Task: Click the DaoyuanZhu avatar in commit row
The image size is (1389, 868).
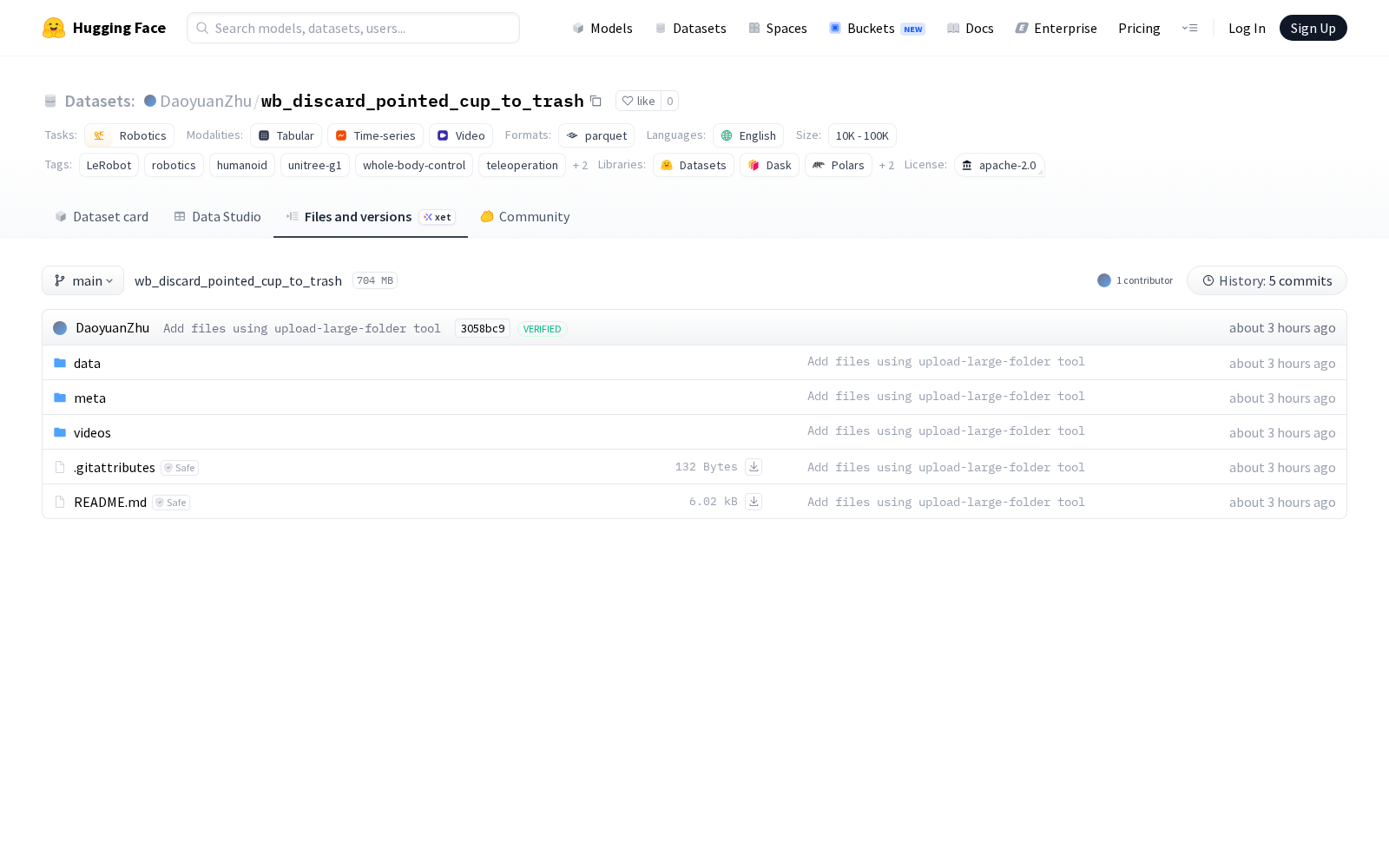Action: click(x=60, y=328)
